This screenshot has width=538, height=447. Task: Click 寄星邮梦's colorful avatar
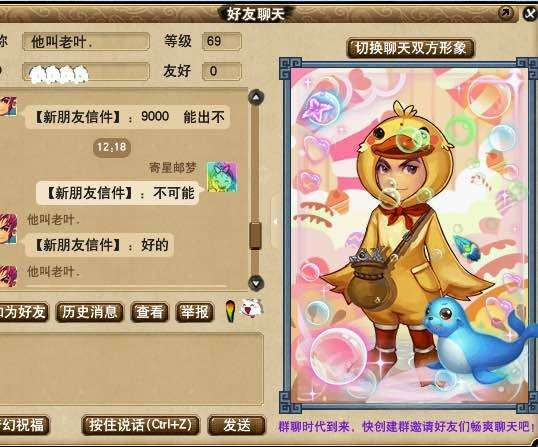(222, 177)
